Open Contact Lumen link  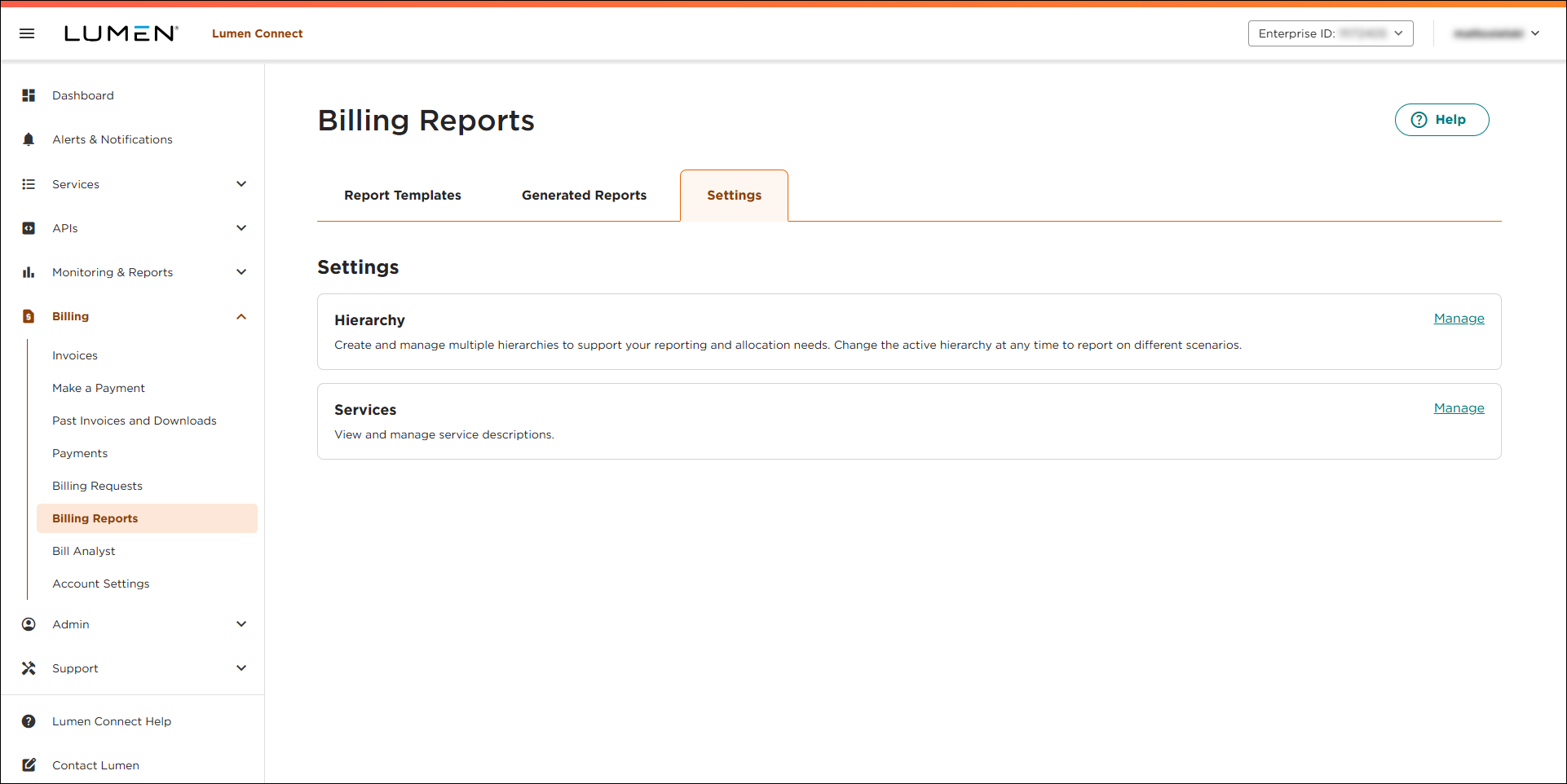[x=96, y=765]
